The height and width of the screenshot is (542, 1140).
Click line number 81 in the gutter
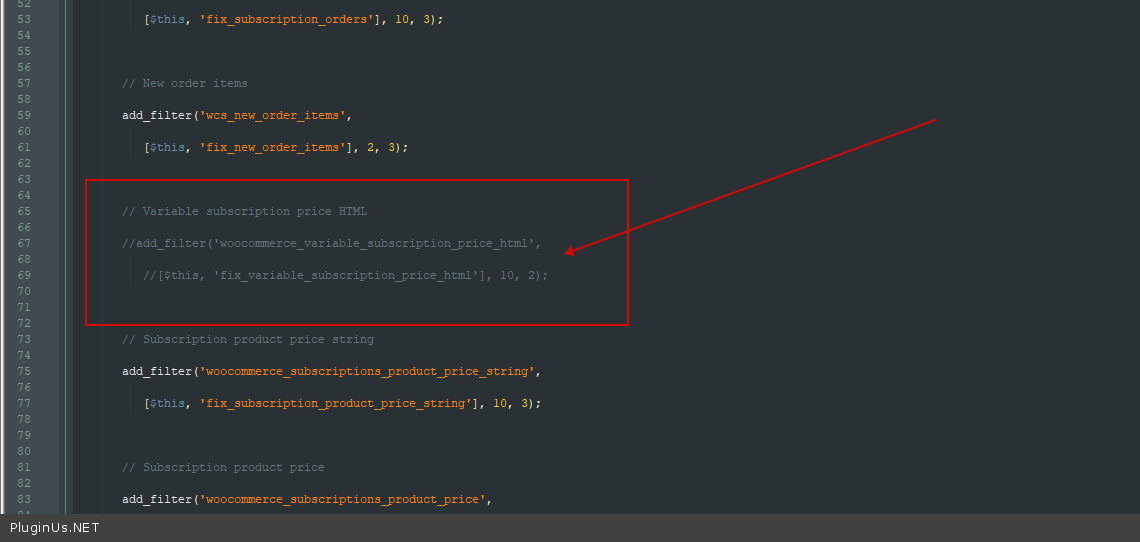click(x=24, y=467)
